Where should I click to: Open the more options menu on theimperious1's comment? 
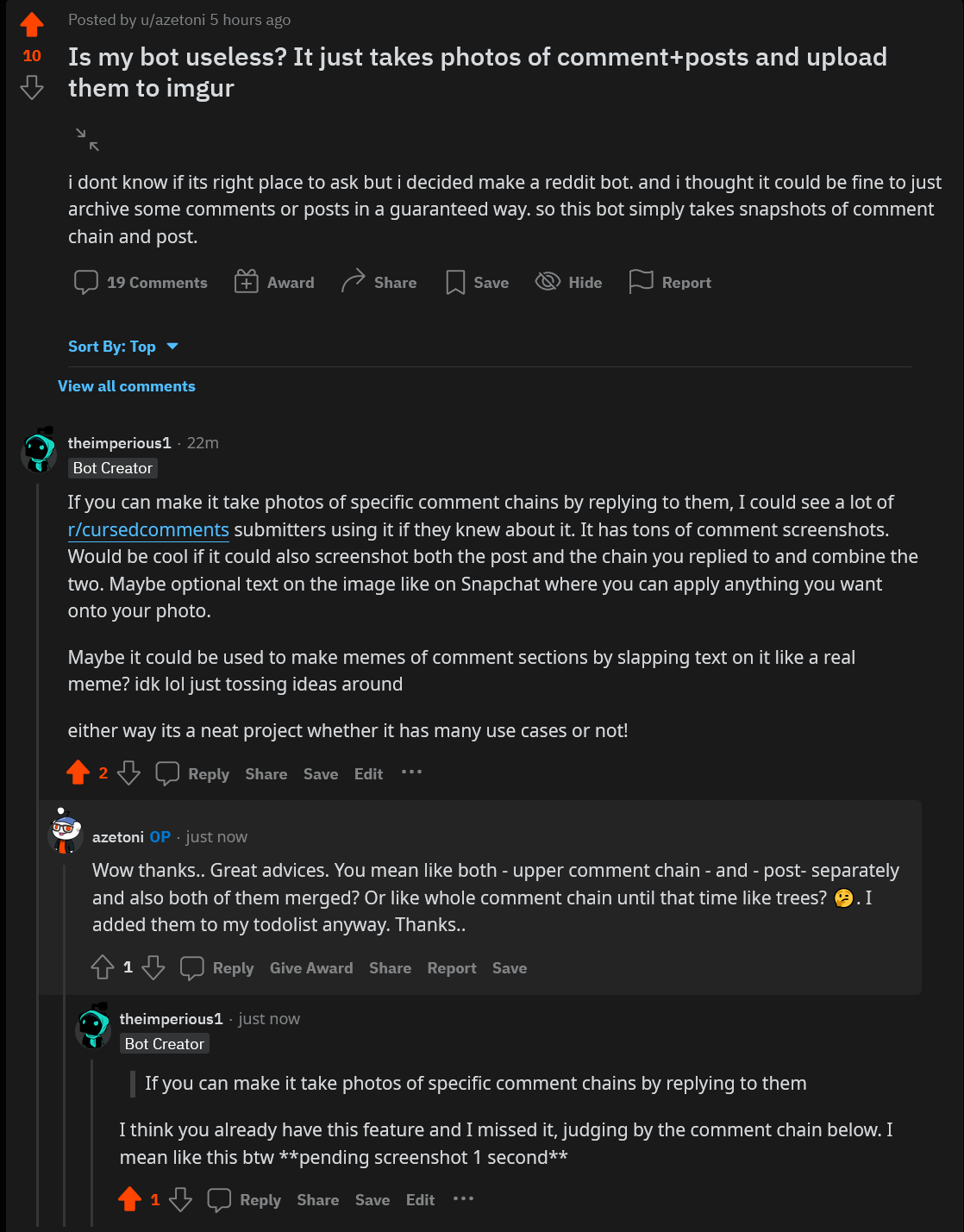coord(411,773)
